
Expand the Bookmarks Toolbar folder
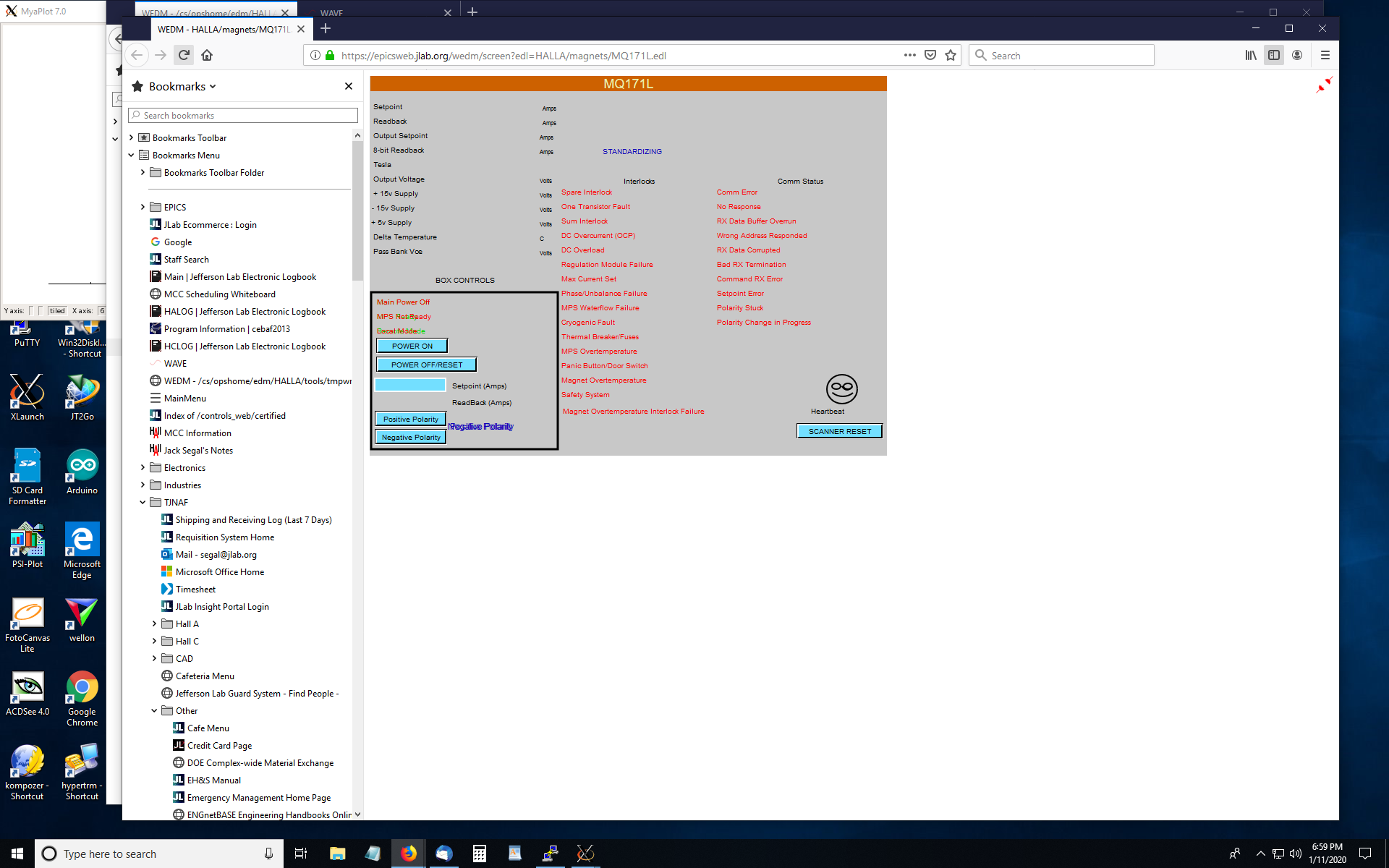131,137
